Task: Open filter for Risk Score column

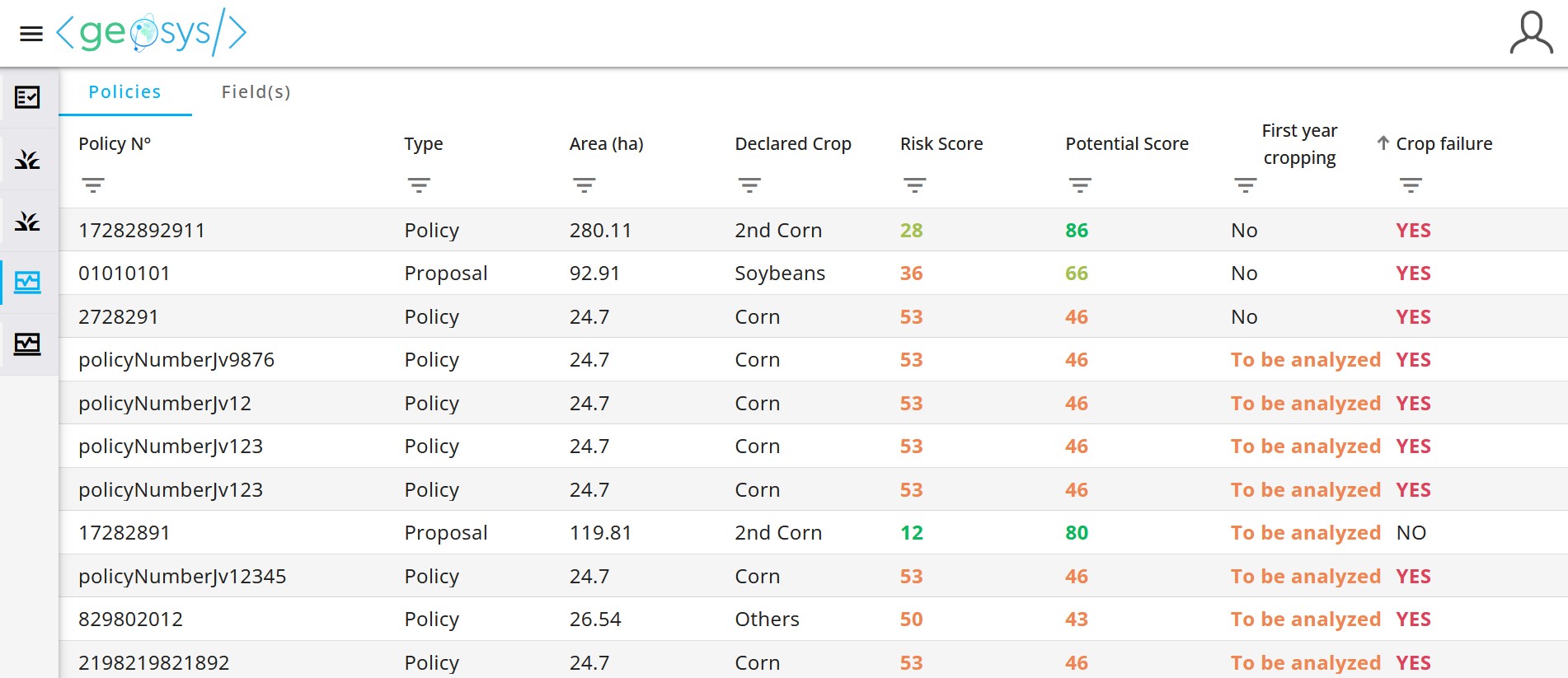Action: tap(914, 185)
